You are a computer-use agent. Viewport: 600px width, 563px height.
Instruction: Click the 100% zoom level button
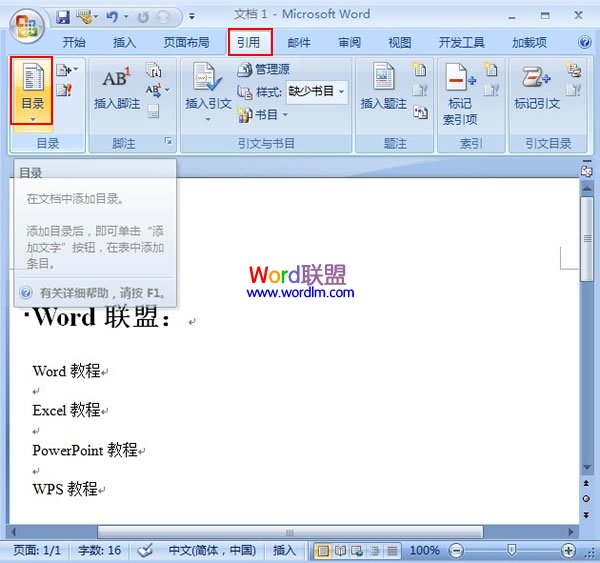pos(424,550)
